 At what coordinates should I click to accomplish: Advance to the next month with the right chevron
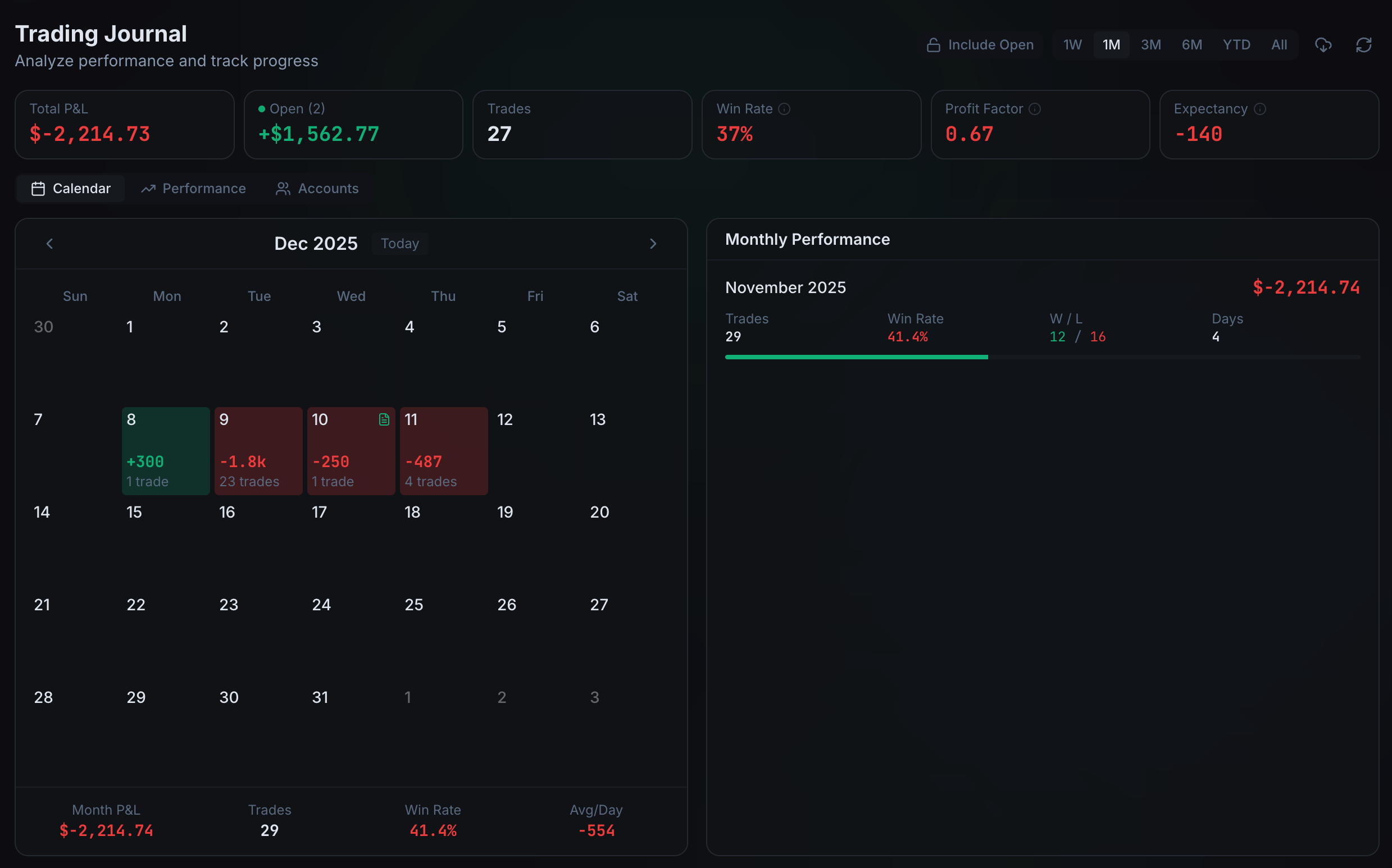pos(653,244)
